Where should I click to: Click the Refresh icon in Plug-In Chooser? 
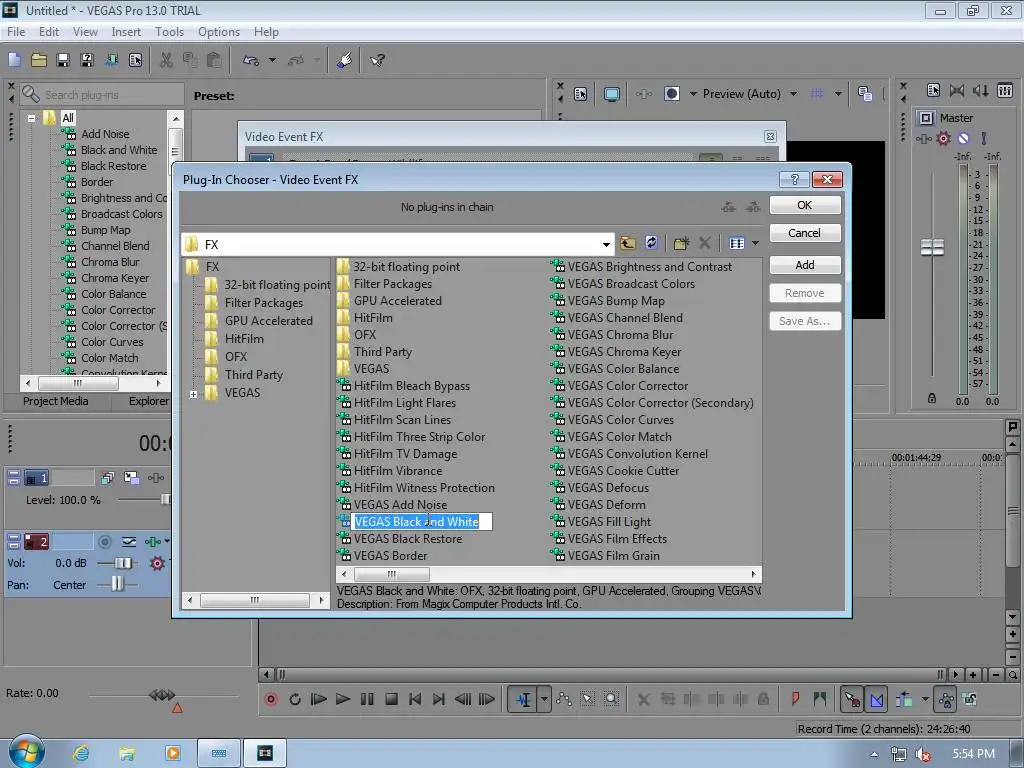point(651,243)
